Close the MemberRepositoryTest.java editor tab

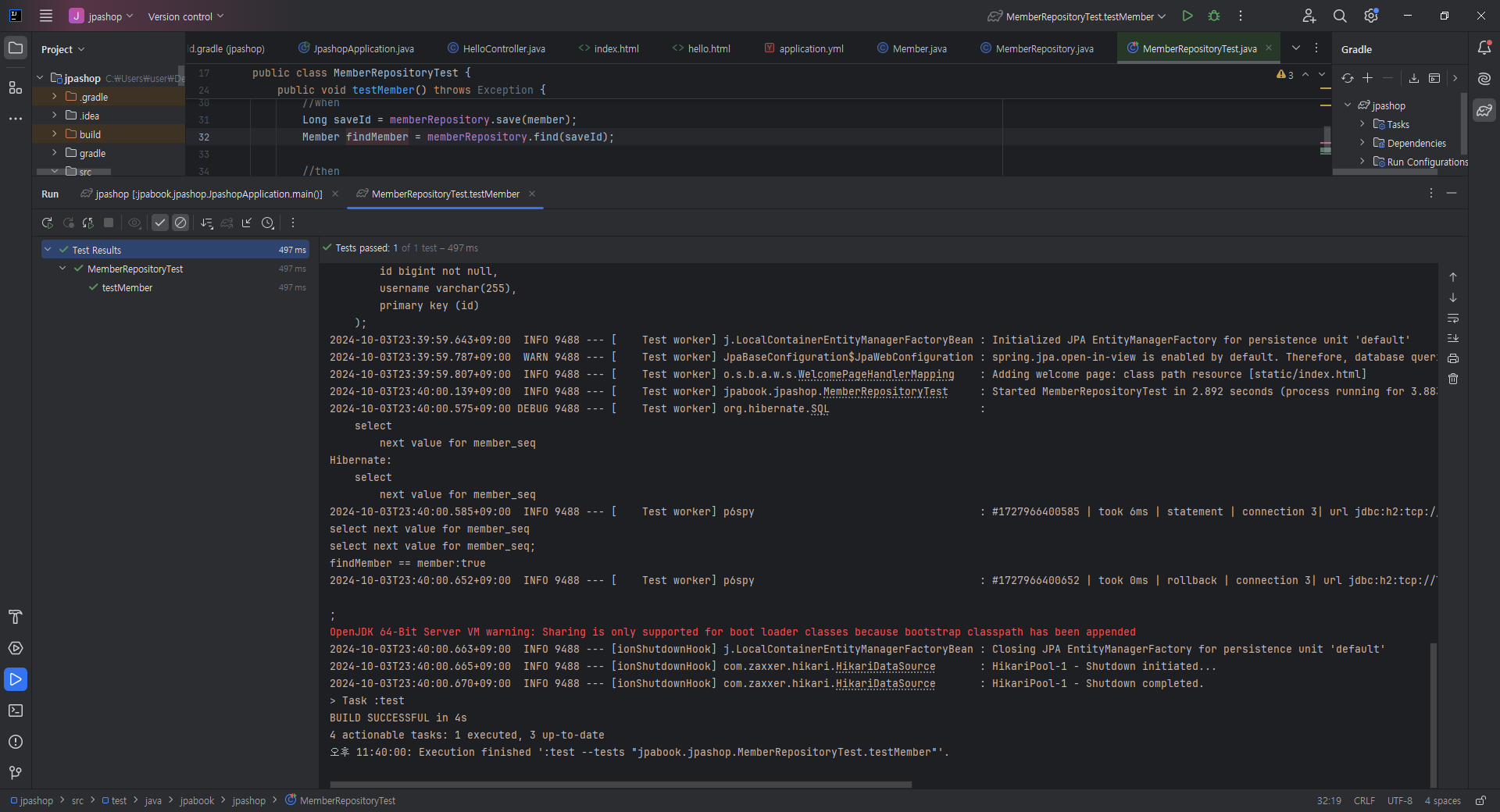pos(1269,48)
